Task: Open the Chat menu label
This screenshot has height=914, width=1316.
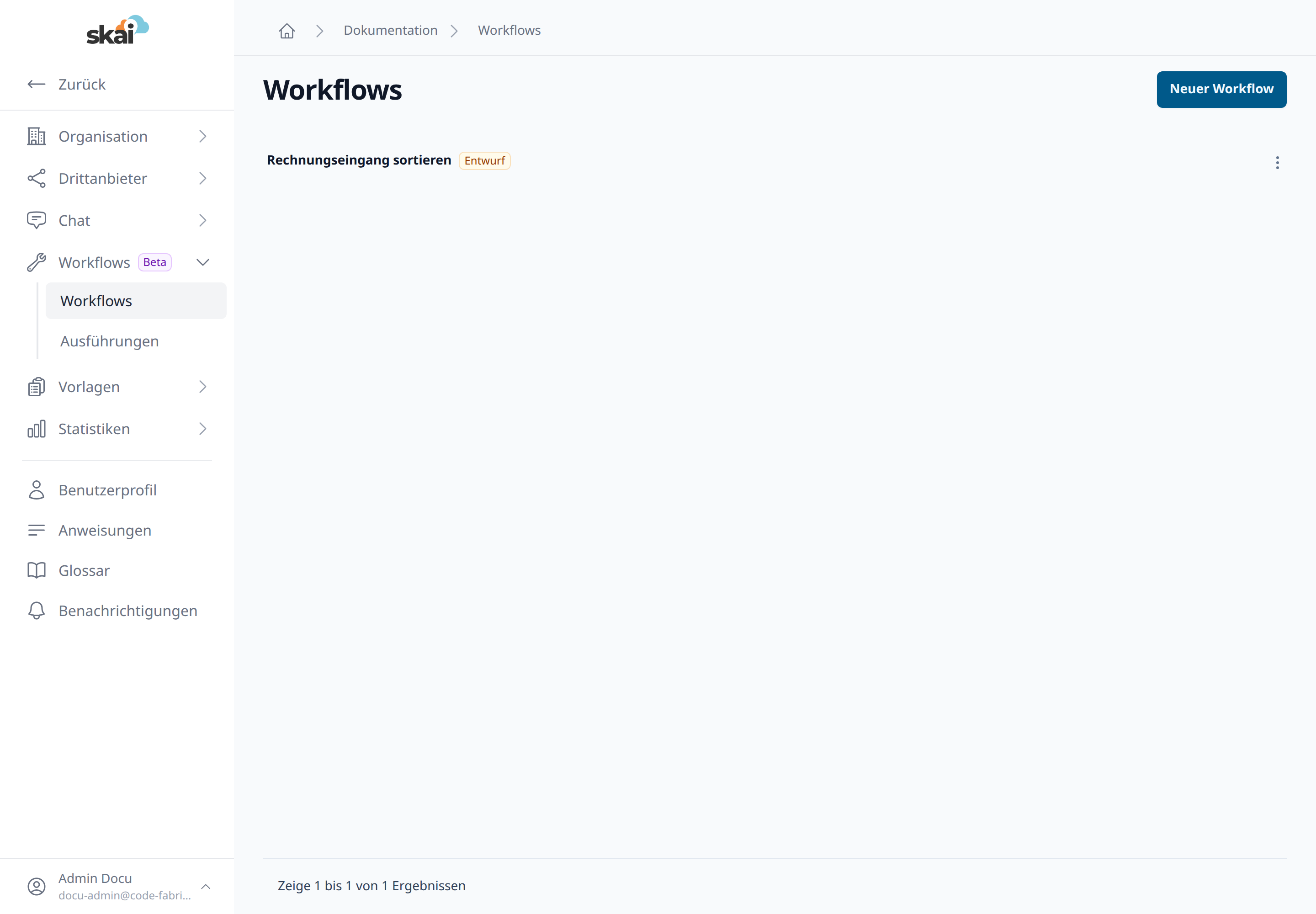Action: coord(74,220)
